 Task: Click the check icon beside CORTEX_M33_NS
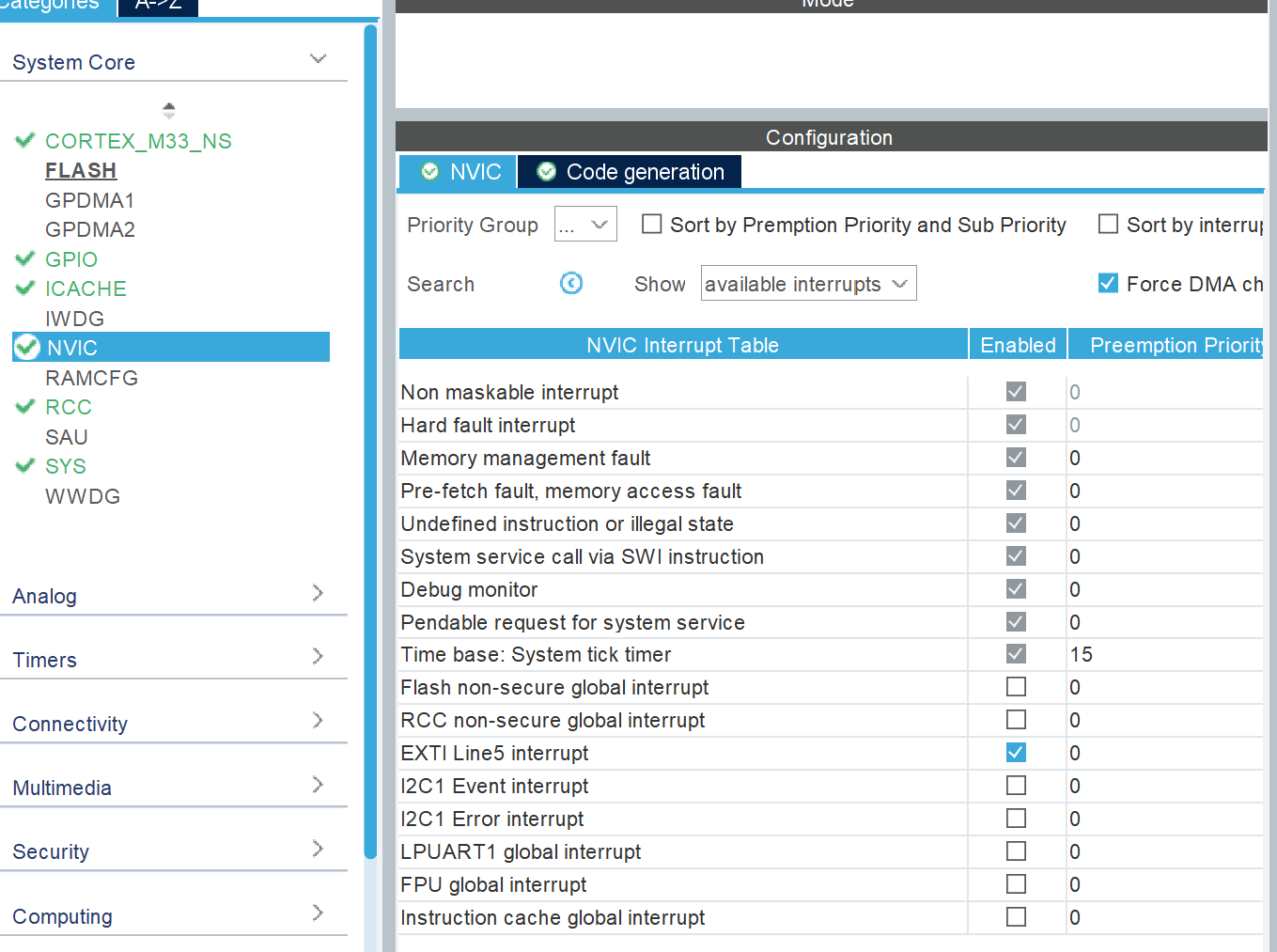click(24, 140)
